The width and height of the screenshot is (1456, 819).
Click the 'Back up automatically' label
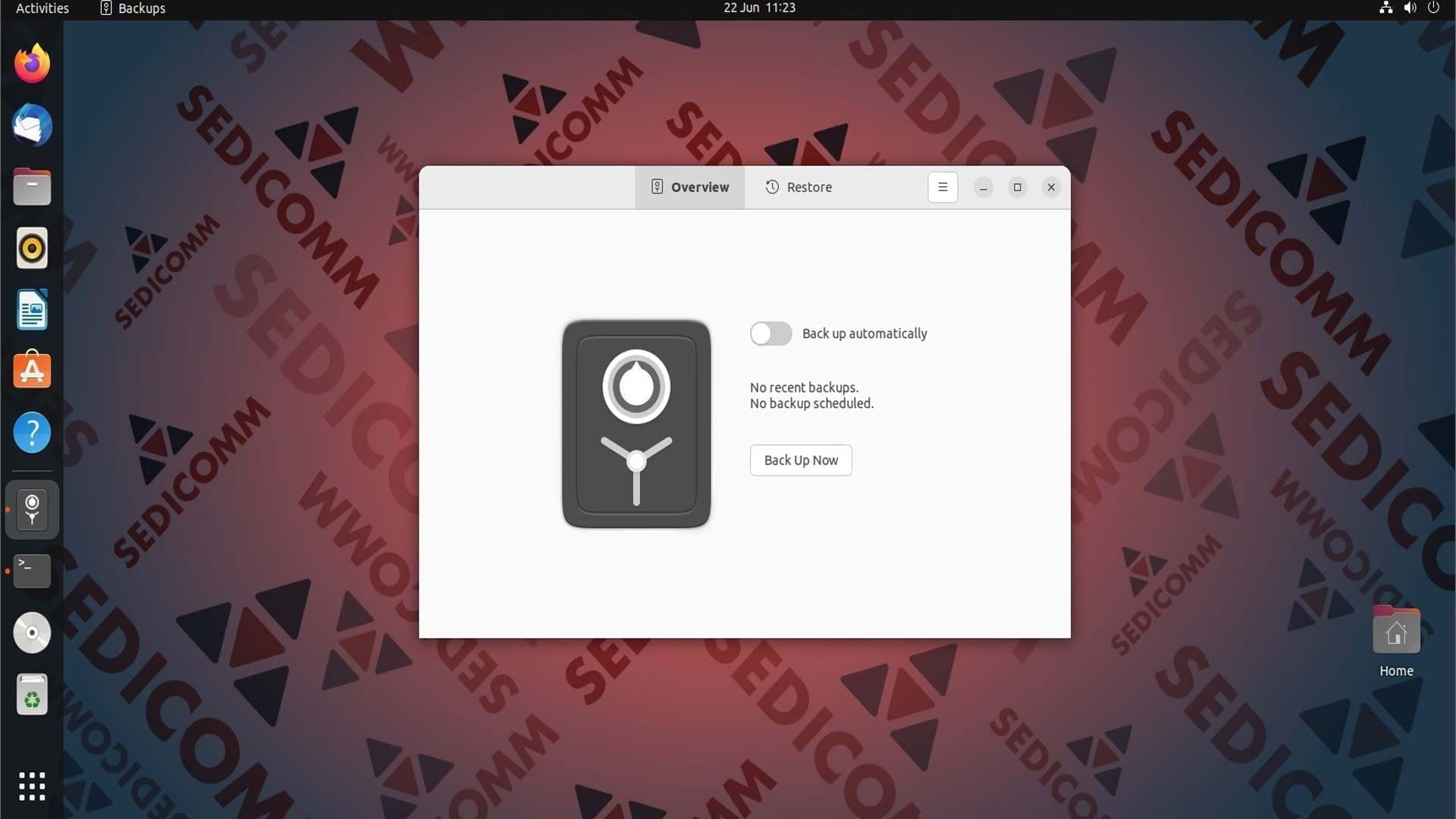point(864,334)
